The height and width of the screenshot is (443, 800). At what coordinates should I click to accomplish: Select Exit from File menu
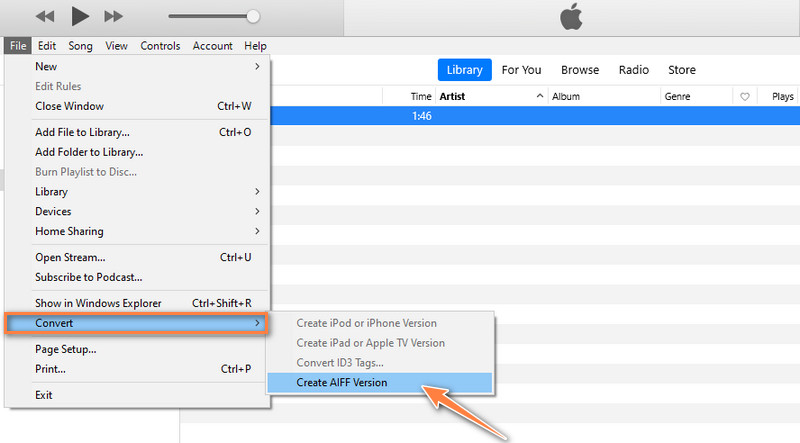[x=137, y=395]
